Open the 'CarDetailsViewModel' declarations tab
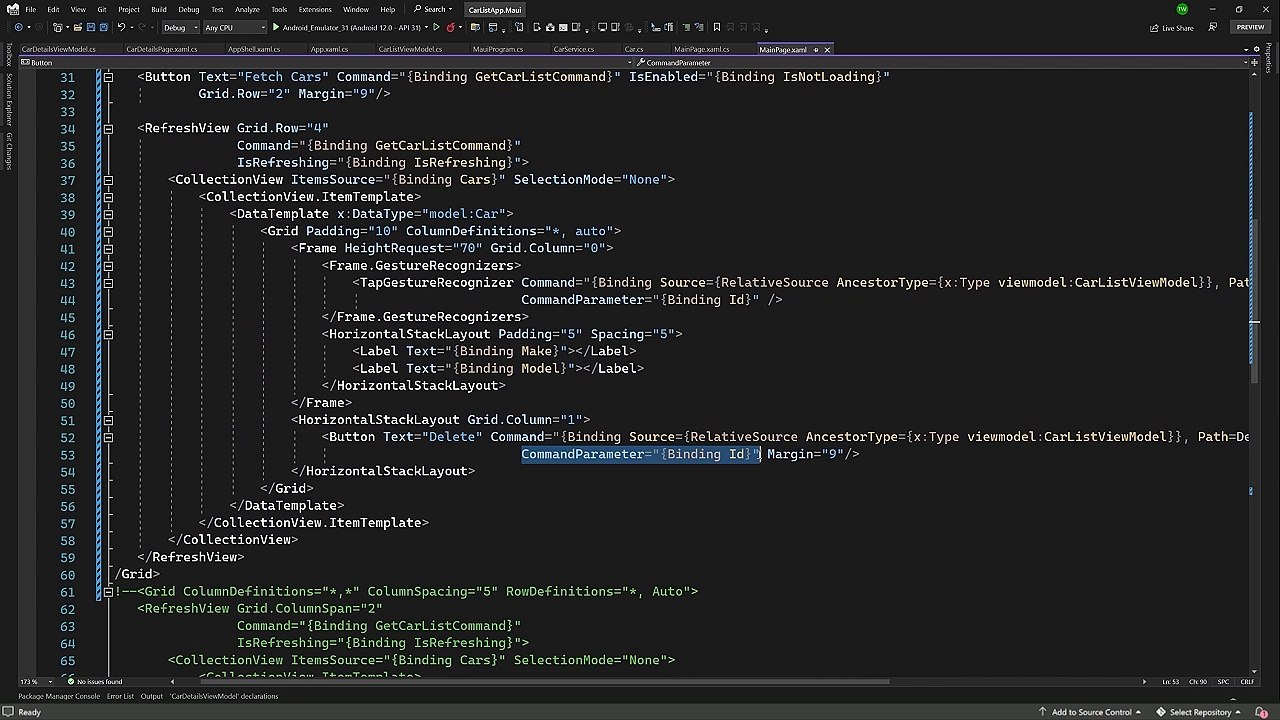The image size is (1280, 720). point(224,696)
